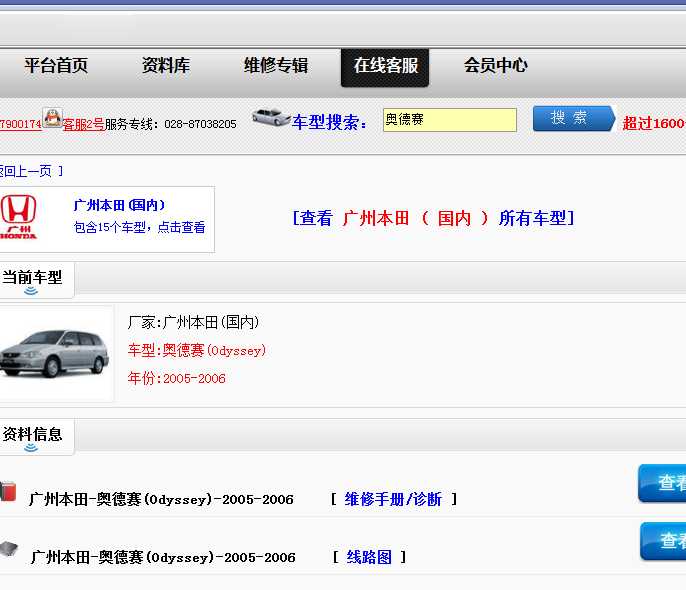Click 包含15个车型，点击查看 link
686x590 pixels.
click(139, 227)
